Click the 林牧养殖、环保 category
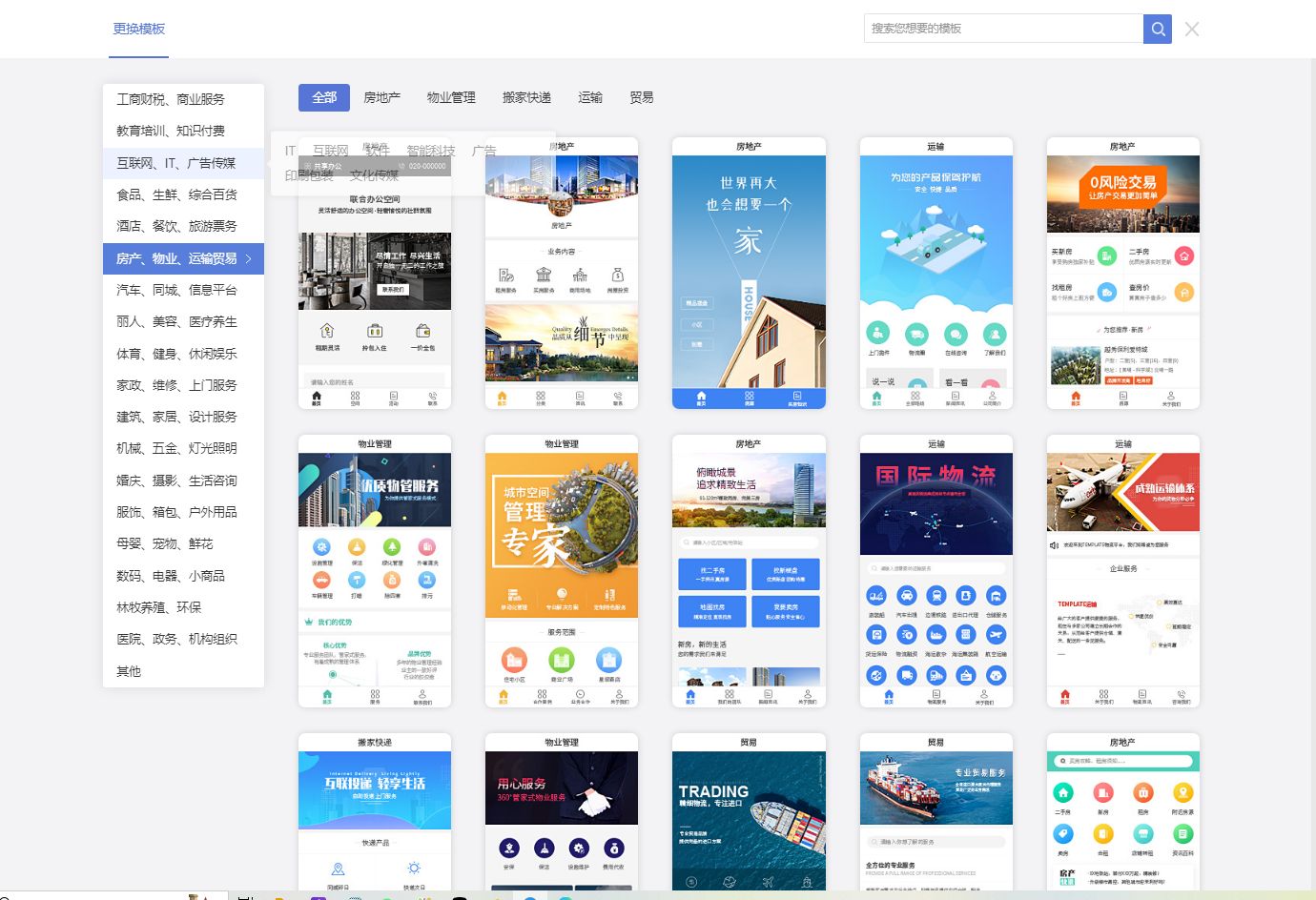 tap(183, 607)
